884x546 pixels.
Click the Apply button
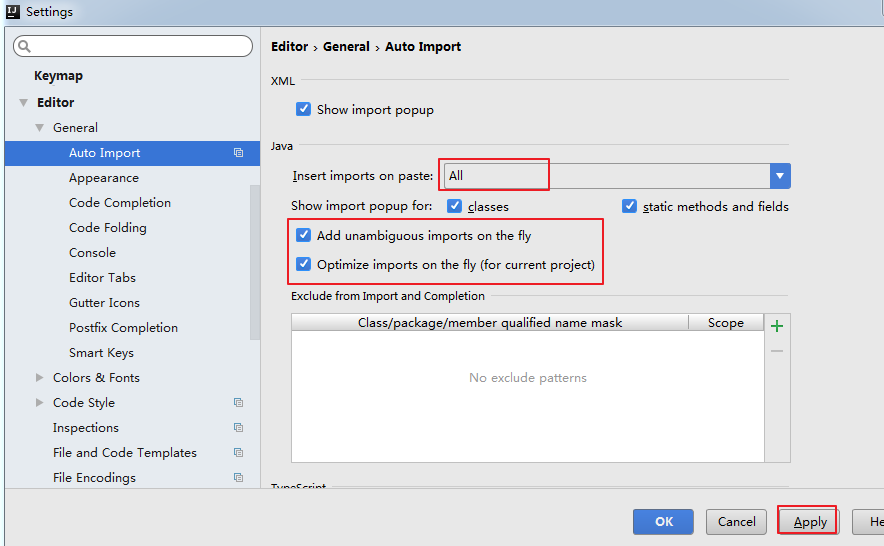point(810,522)
